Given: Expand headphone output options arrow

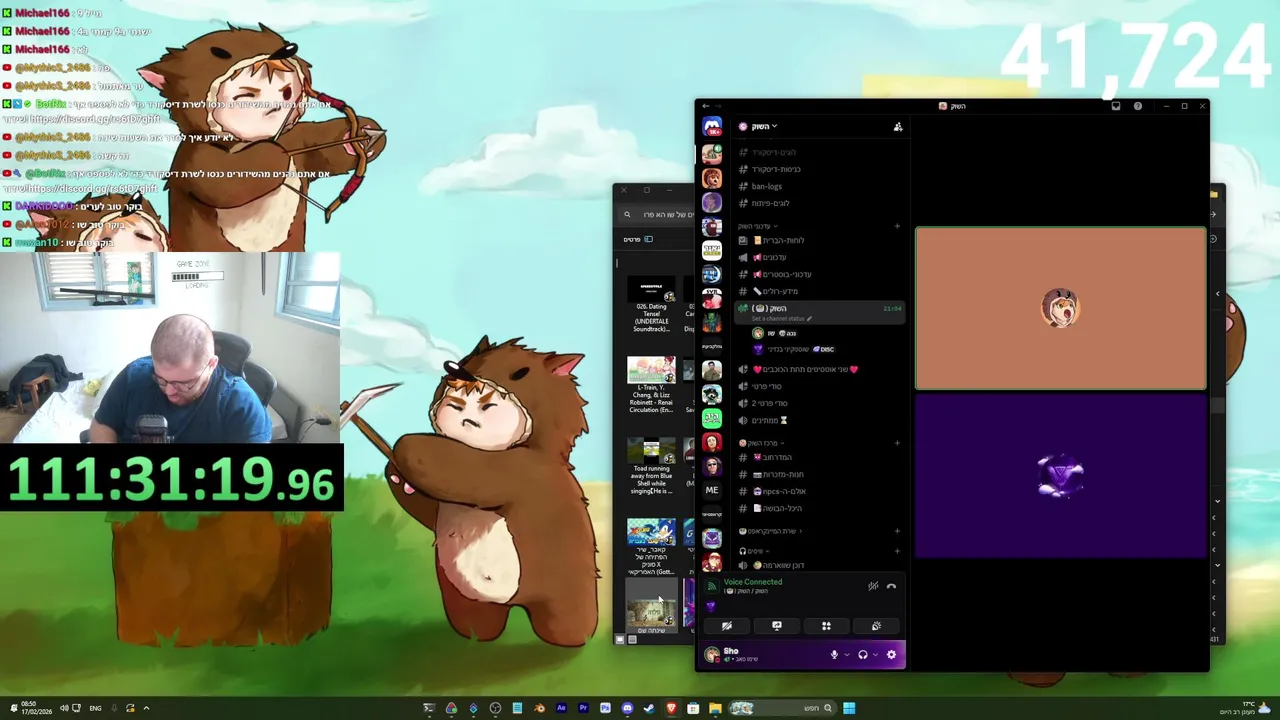Looking at the screenshot, I should [x=875, y=655].
